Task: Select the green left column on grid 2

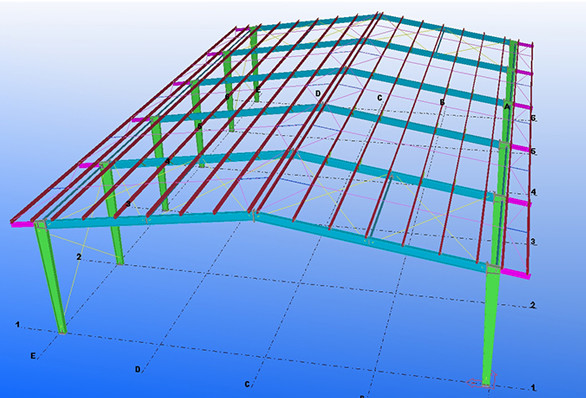Action: [112, 214]
